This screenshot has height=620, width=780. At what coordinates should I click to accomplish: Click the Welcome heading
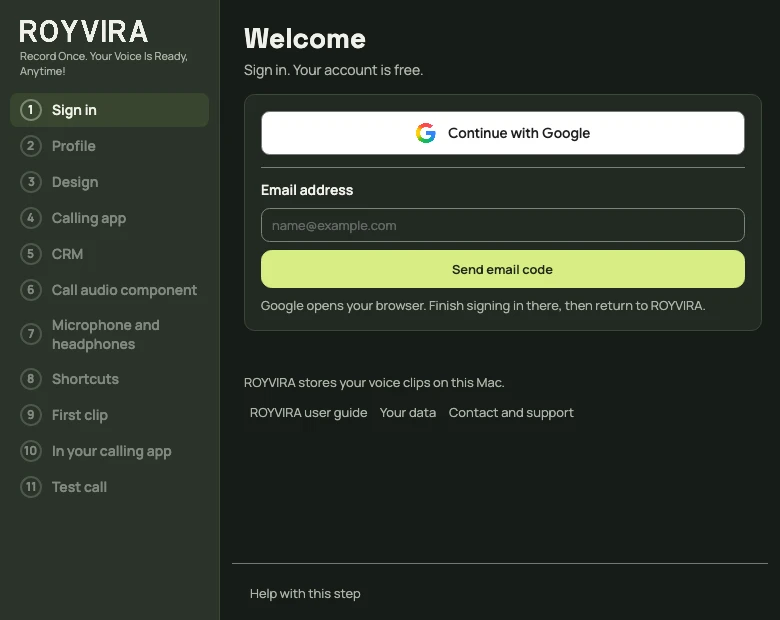[x=305, y=38]
